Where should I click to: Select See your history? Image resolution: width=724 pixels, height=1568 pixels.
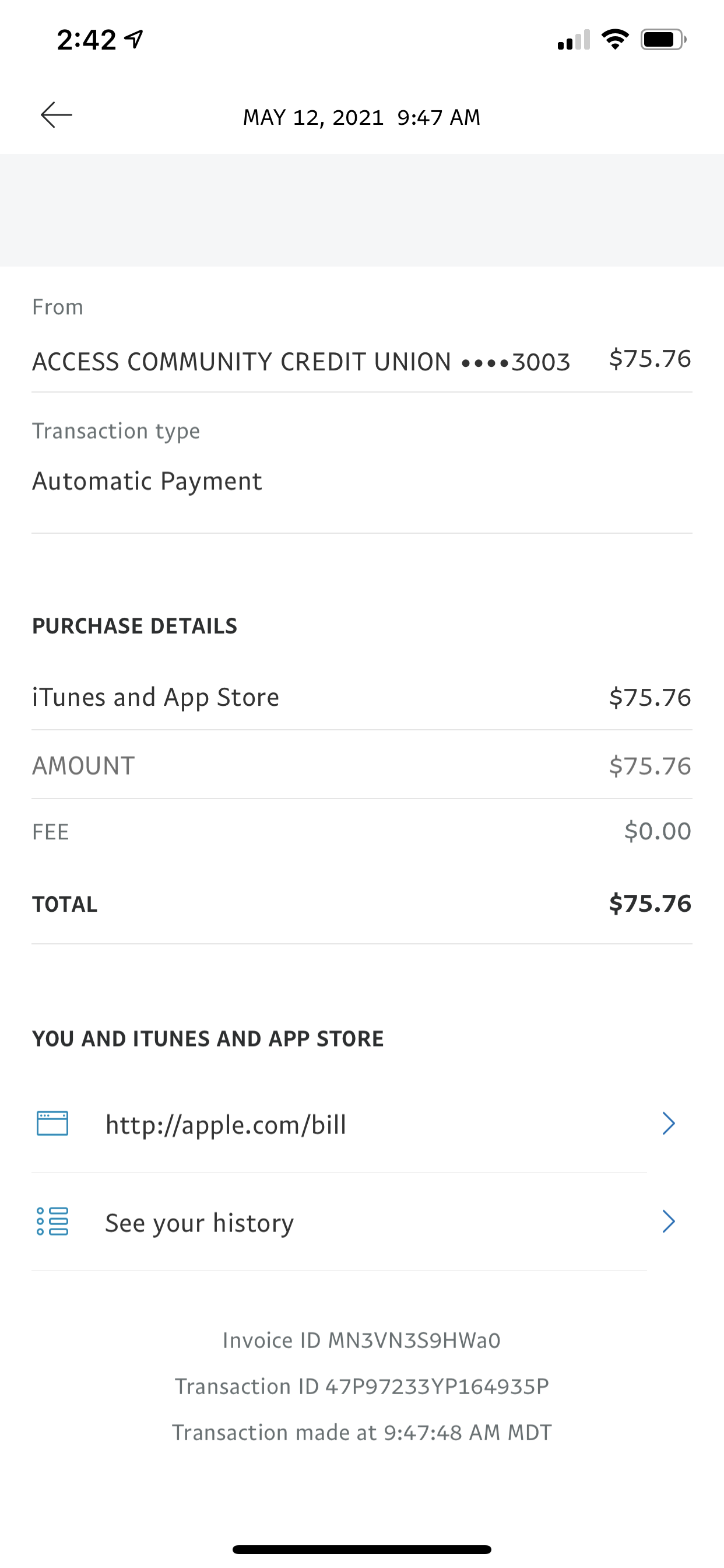[x=199, y=1223]
